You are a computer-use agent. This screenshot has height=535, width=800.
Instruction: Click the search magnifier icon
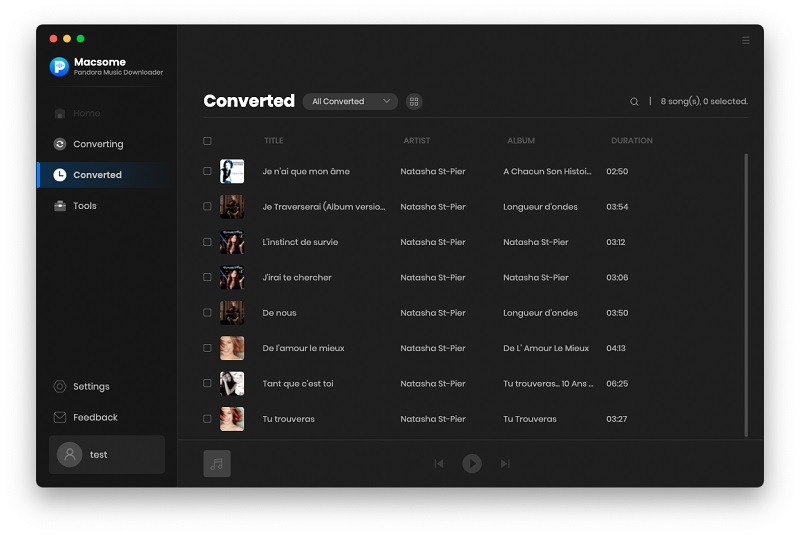pos(634,101)
